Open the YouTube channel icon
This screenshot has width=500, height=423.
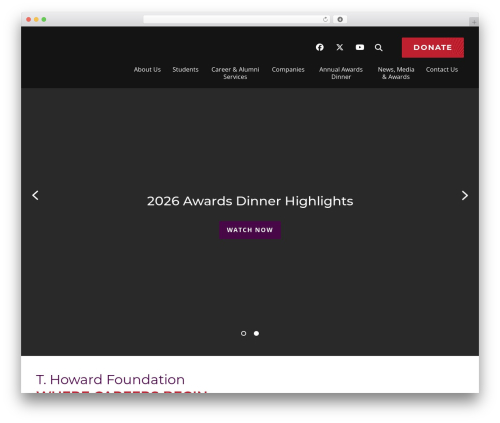tap(360, 47)
